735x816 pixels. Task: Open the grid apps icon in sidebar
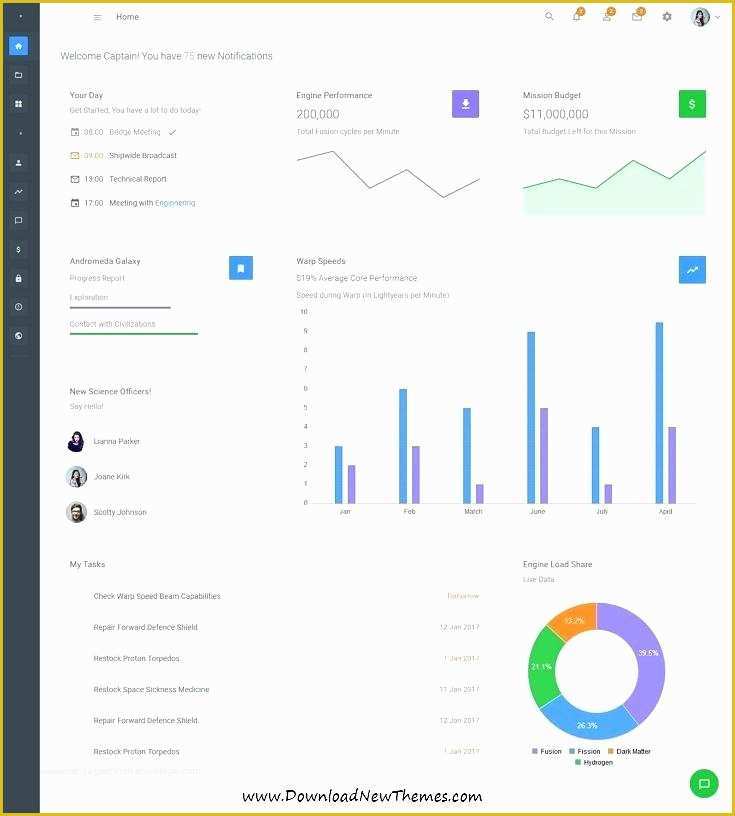pyautogui.click(x=19, y=104)
